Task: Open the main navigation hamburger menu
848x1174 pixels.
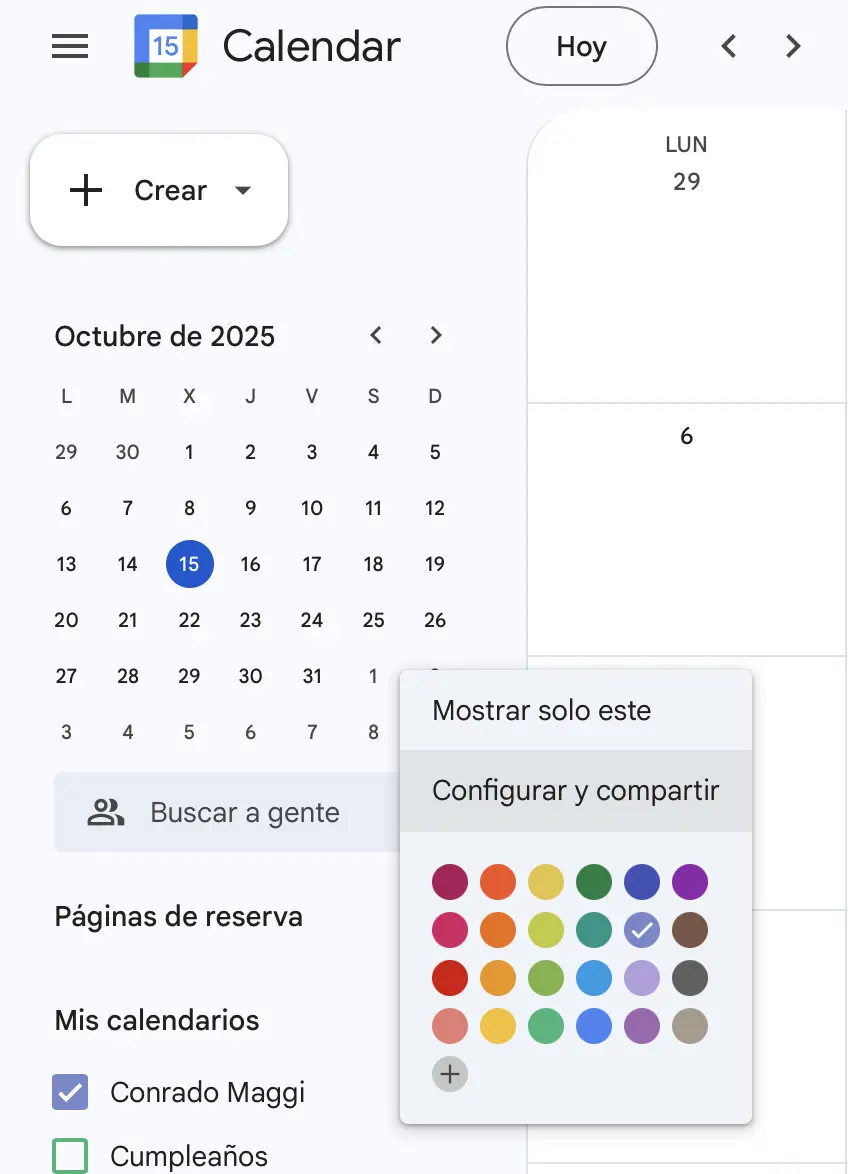Action: click(x=69, y=46)
